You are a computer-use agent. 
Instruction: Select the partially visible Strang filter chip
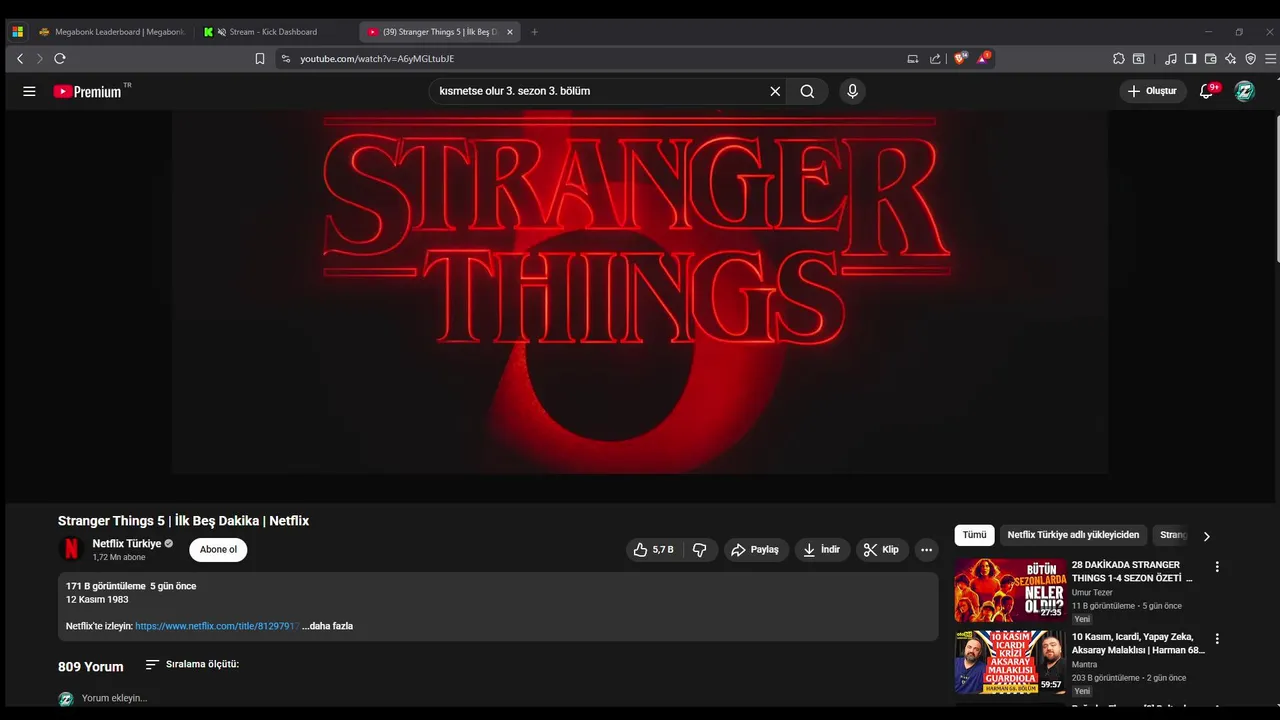point(1174,535)
